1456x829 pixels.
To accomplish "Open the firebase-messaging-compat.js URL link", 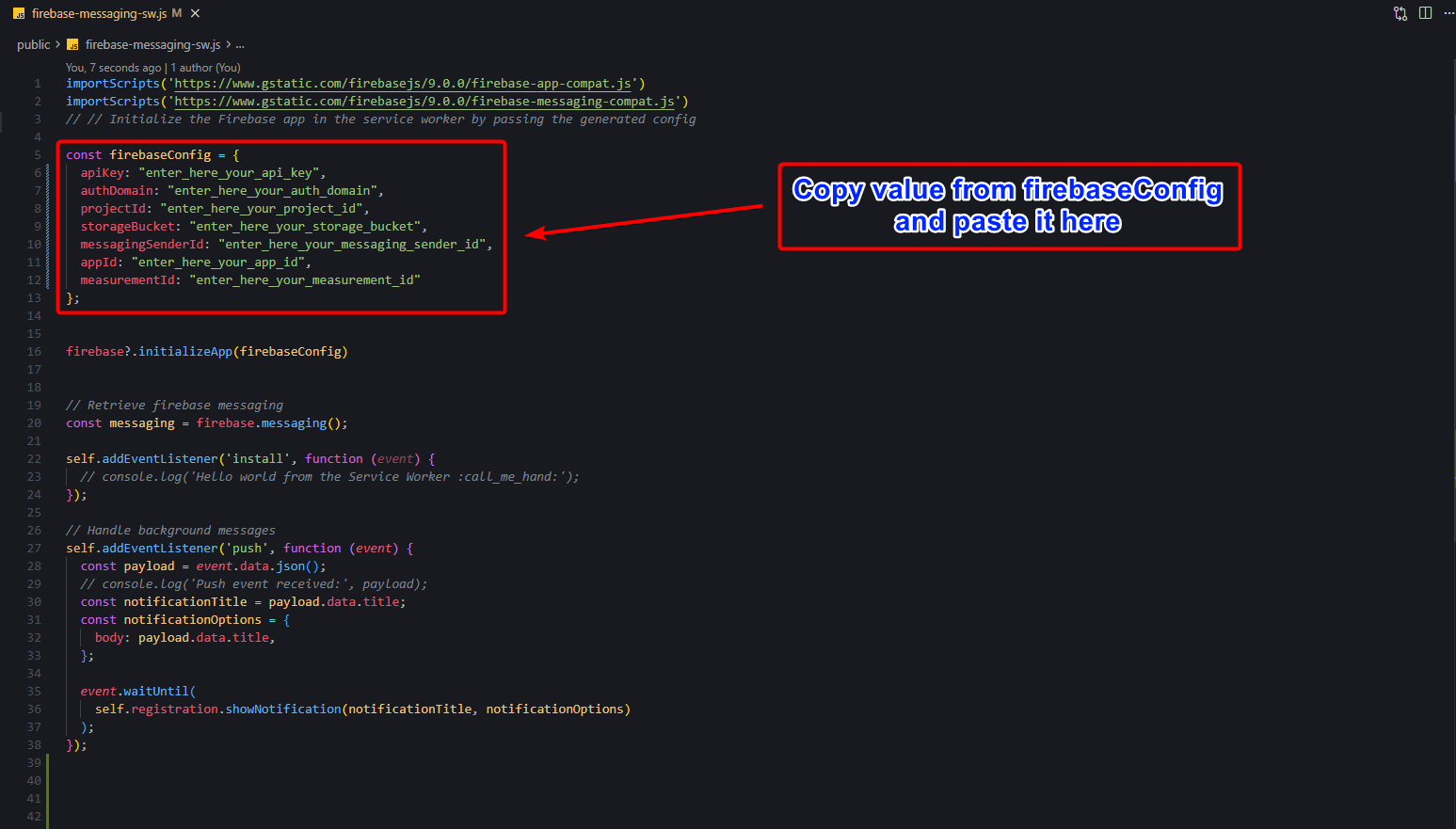I will point(424,102).
